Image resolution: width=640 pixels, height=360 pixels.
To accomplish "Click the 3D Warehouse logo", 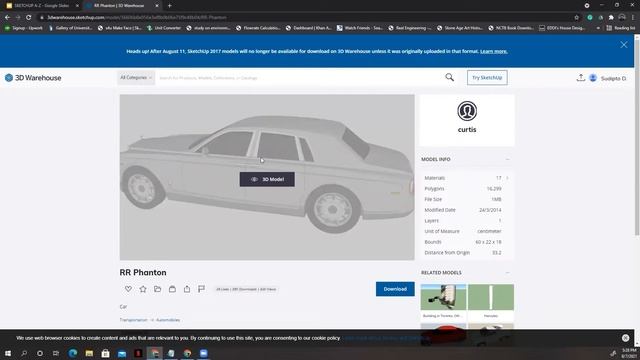I will click(33, 78).
